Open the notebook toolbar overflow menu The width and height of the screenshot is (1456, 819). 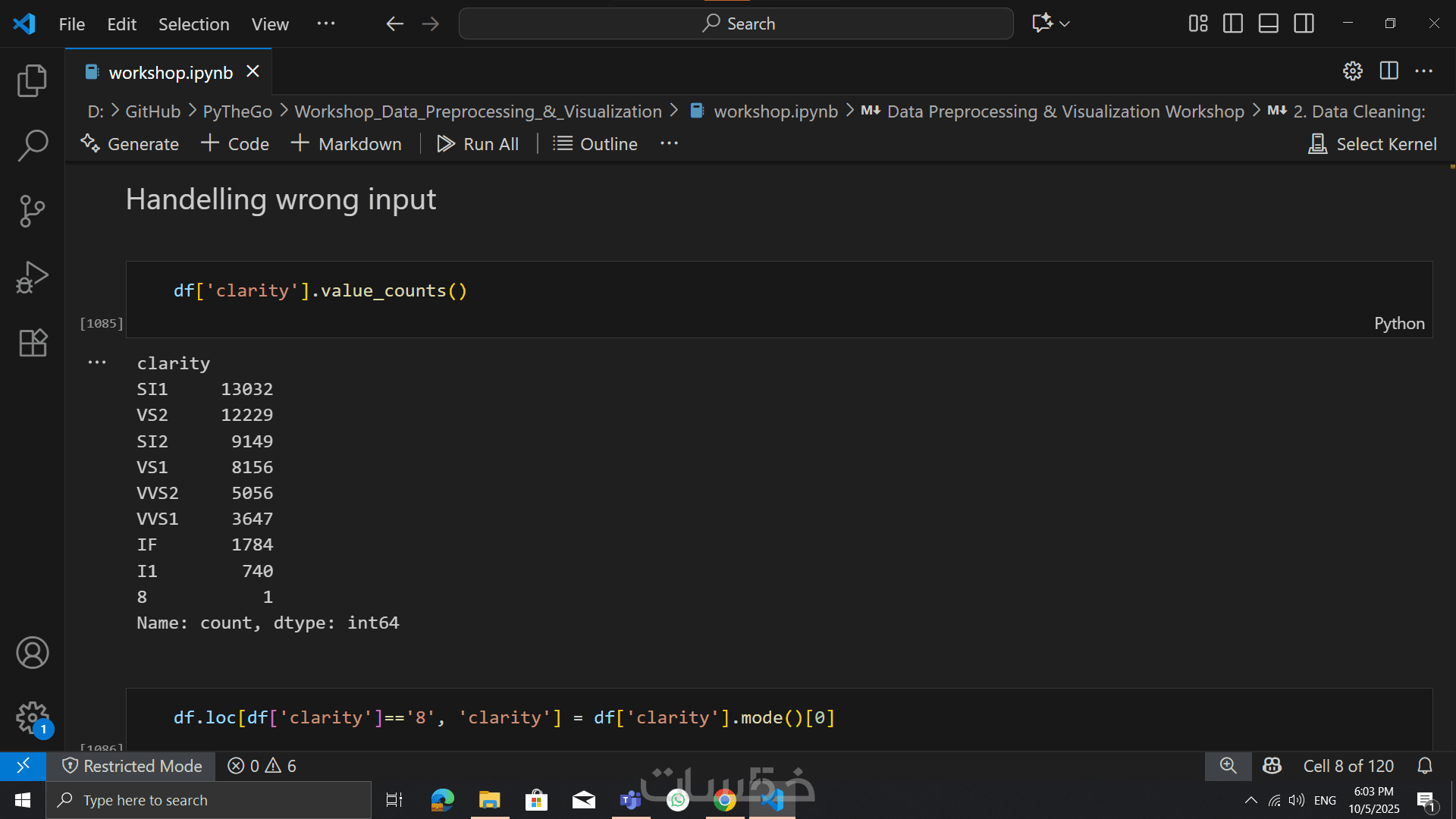point(669,144)
